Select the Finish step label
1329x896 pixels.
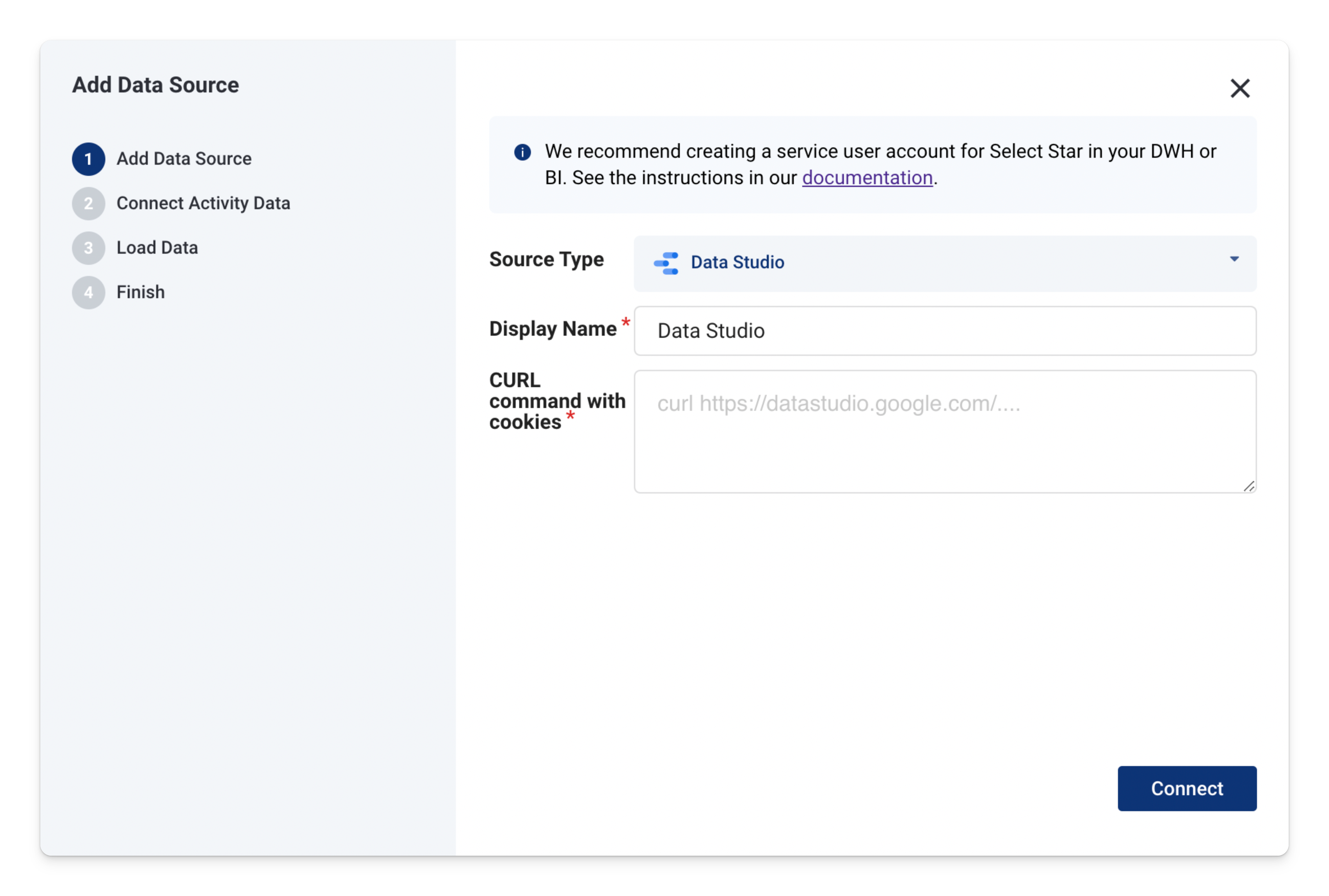tap(140, 293)
